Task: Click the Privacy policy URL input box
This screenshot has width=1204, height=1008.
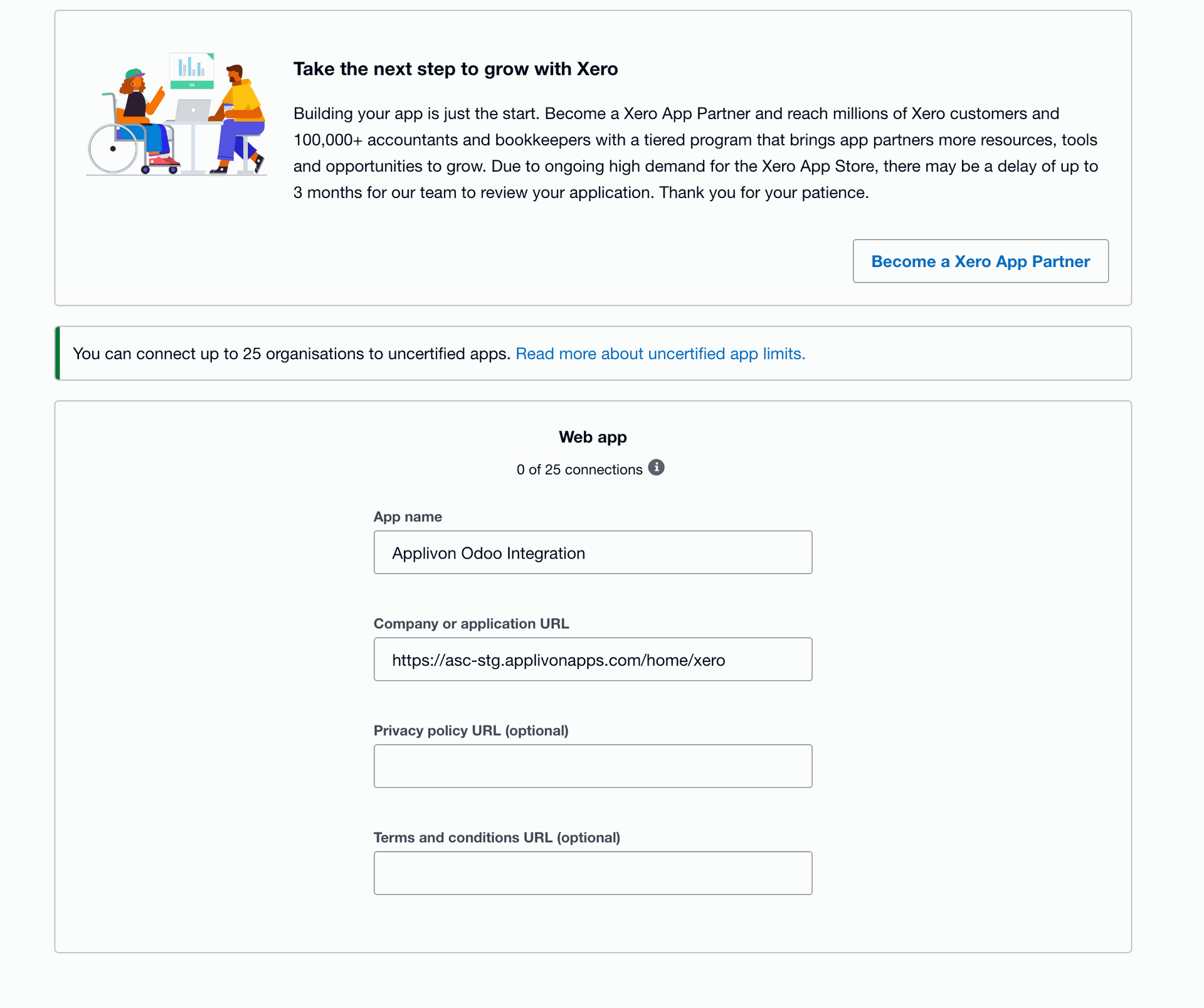Action: (x=593, y=766)
